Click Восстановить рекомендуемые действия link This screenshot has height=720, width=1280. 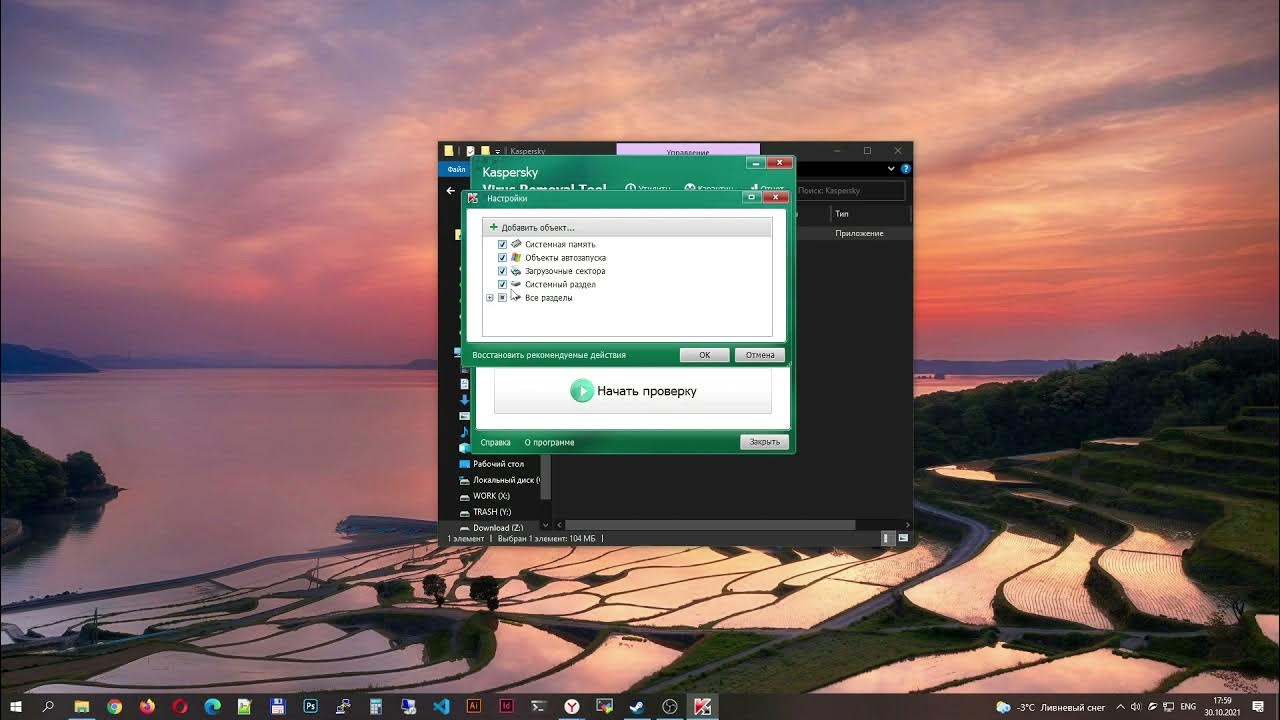pyautogui.click(x=549, y=355)
